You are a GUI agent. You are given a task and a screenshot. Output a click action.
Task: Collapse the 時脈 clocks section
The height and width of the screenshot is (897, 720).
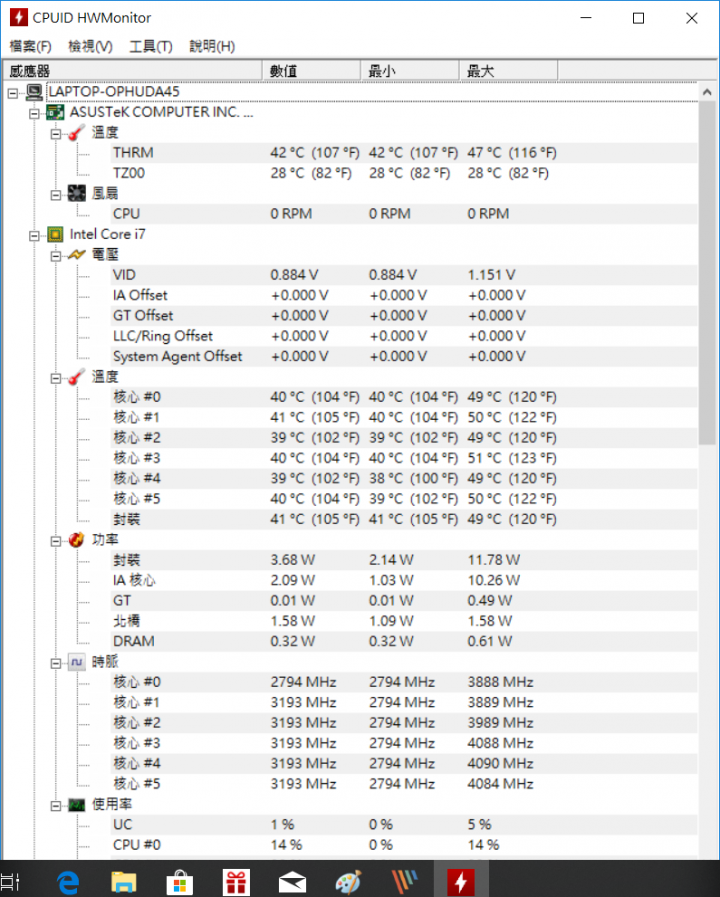55,664
